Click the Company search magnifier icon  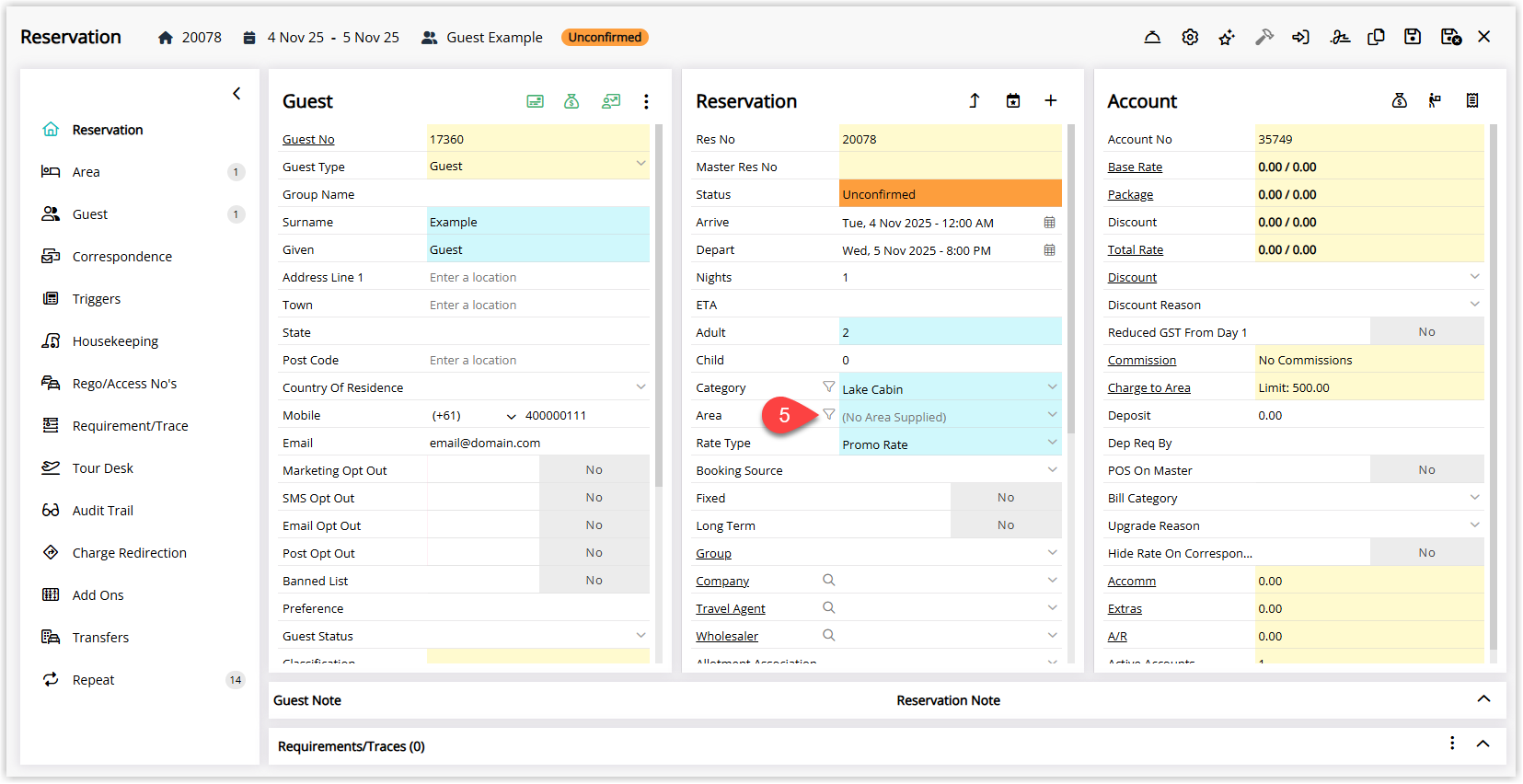coord(828,580)
